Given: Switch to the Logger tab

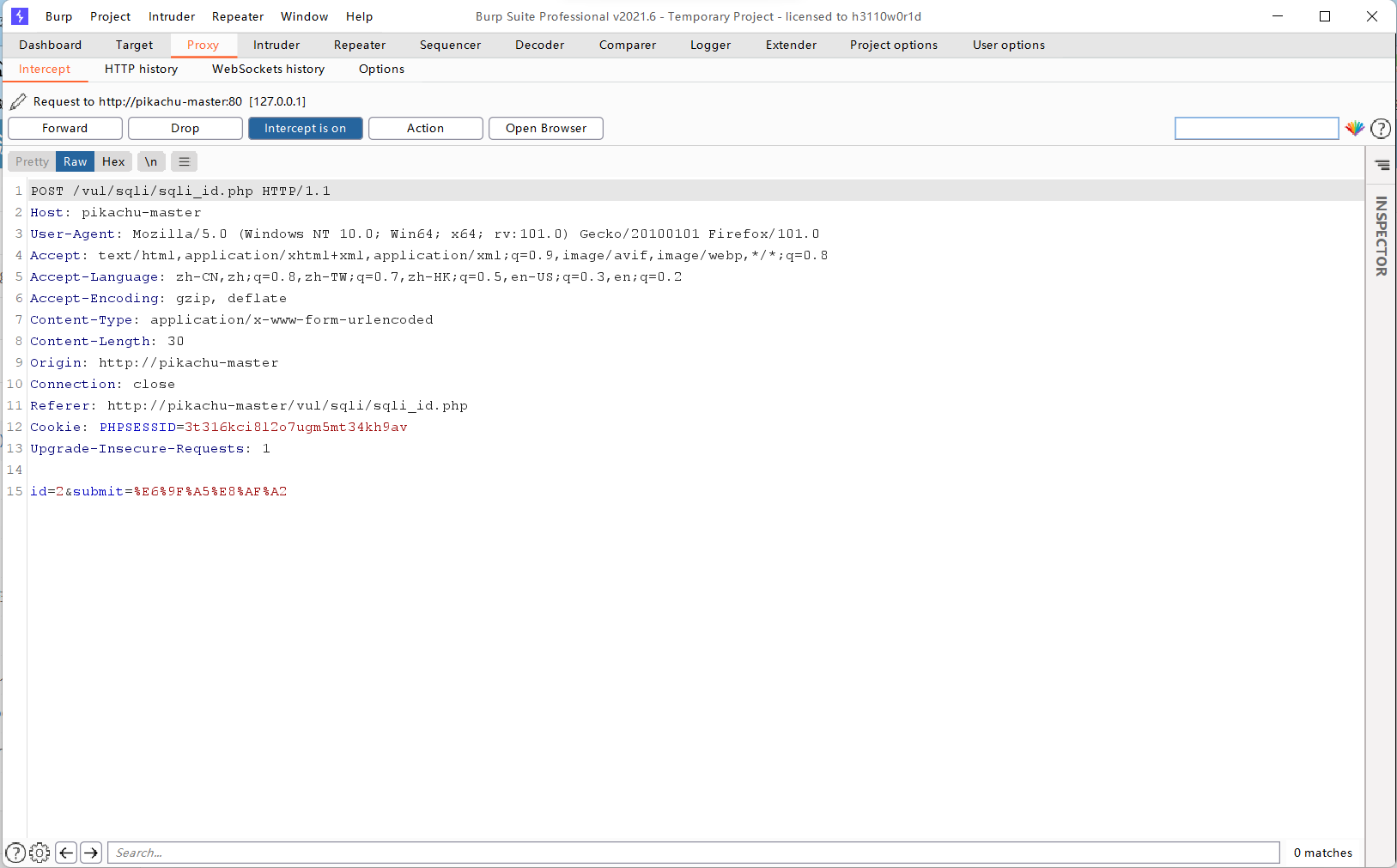Looking at the screenshot, I should [711, 45].
